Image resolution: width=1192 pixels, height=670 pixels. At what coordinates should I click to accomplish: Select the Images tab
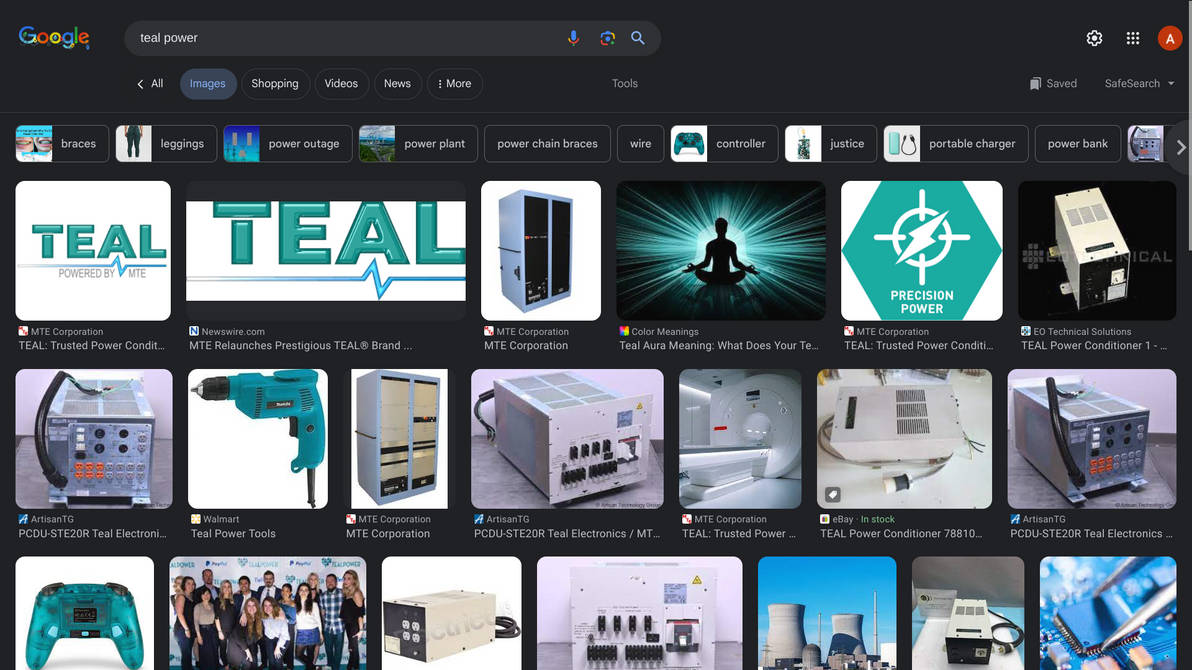[x=208, y=84]
